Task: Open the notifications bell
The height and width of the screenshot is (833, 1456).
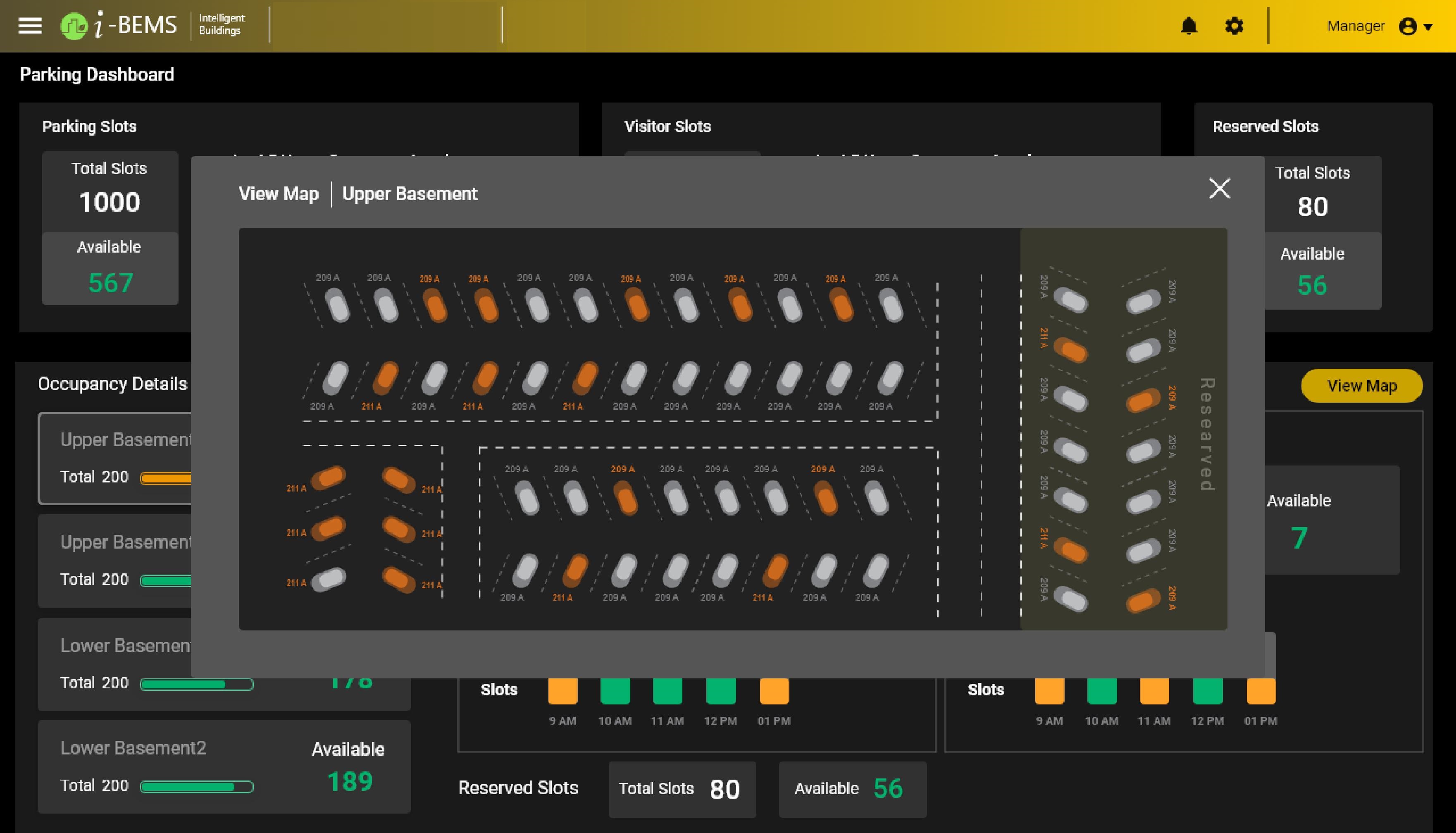Action: (1189, 26)
